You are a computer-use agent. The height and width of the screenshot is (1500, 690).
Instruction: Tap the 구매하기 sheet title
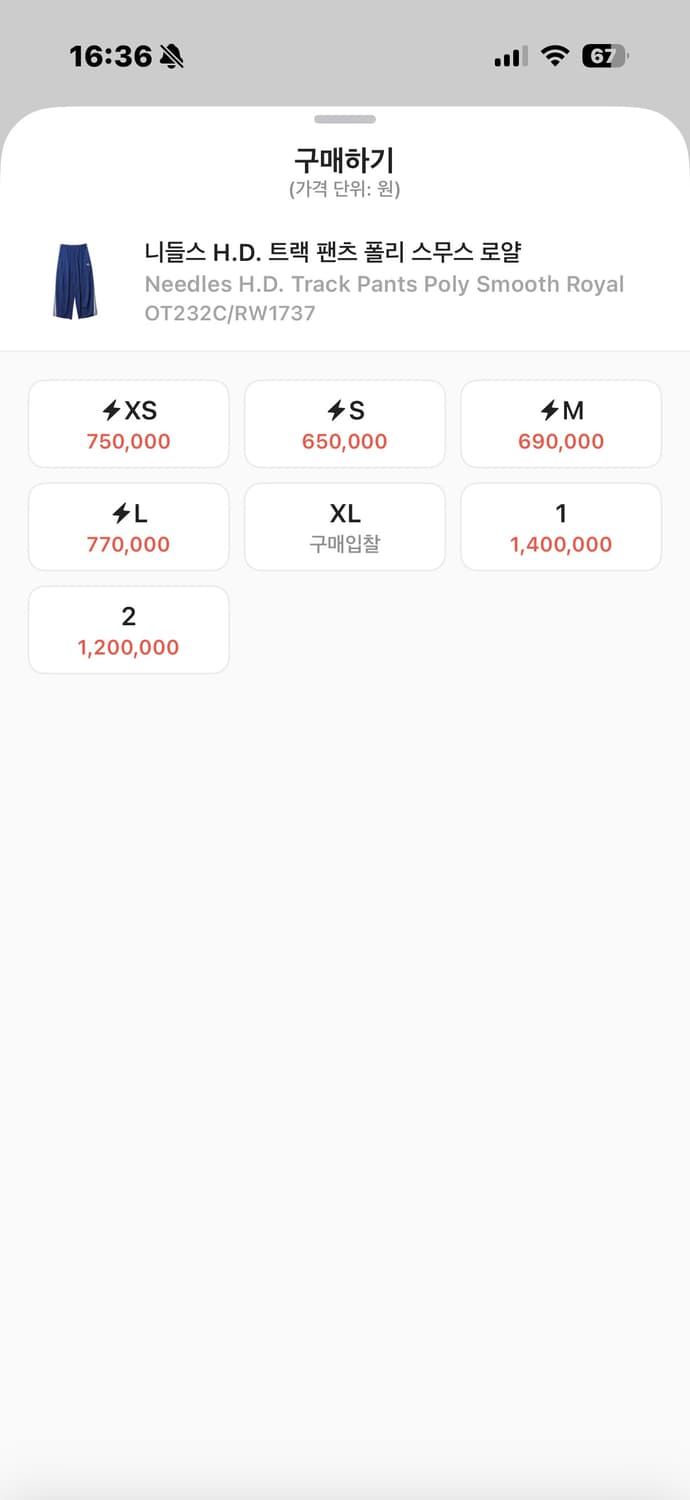pyautogui.click(x=344, y=160)
